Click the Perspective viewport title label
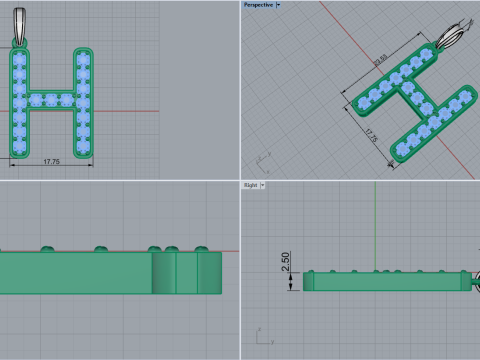This screenshot has width=480, height=360. pos(258,5)
